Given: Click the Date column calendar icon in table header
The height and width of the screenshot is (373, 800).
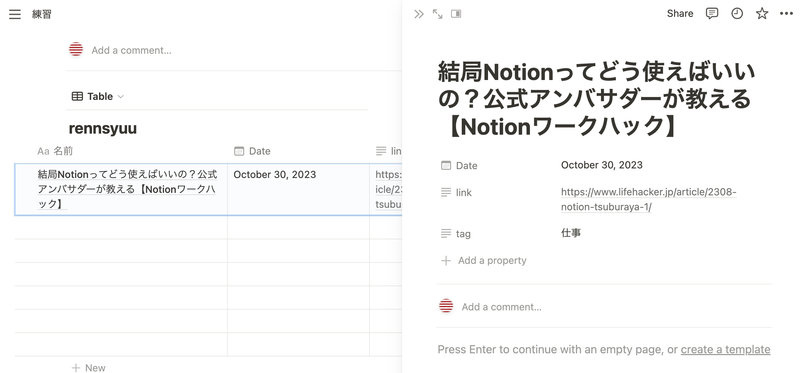Looking at the screenshot, I should click(239, 151).
